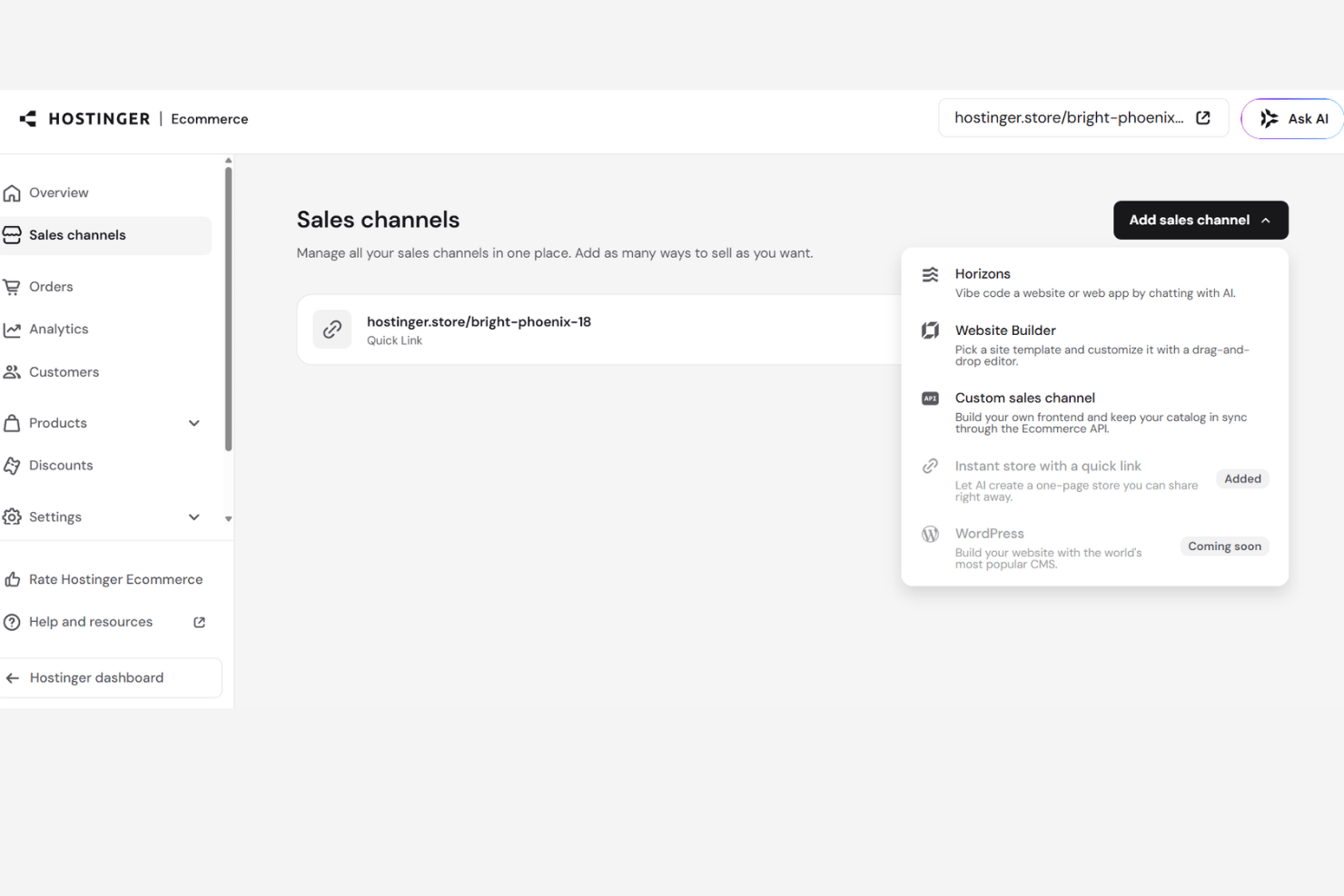1344x896 pixels.
Task: Click the Help question mark icon
Action: (12, 622)
